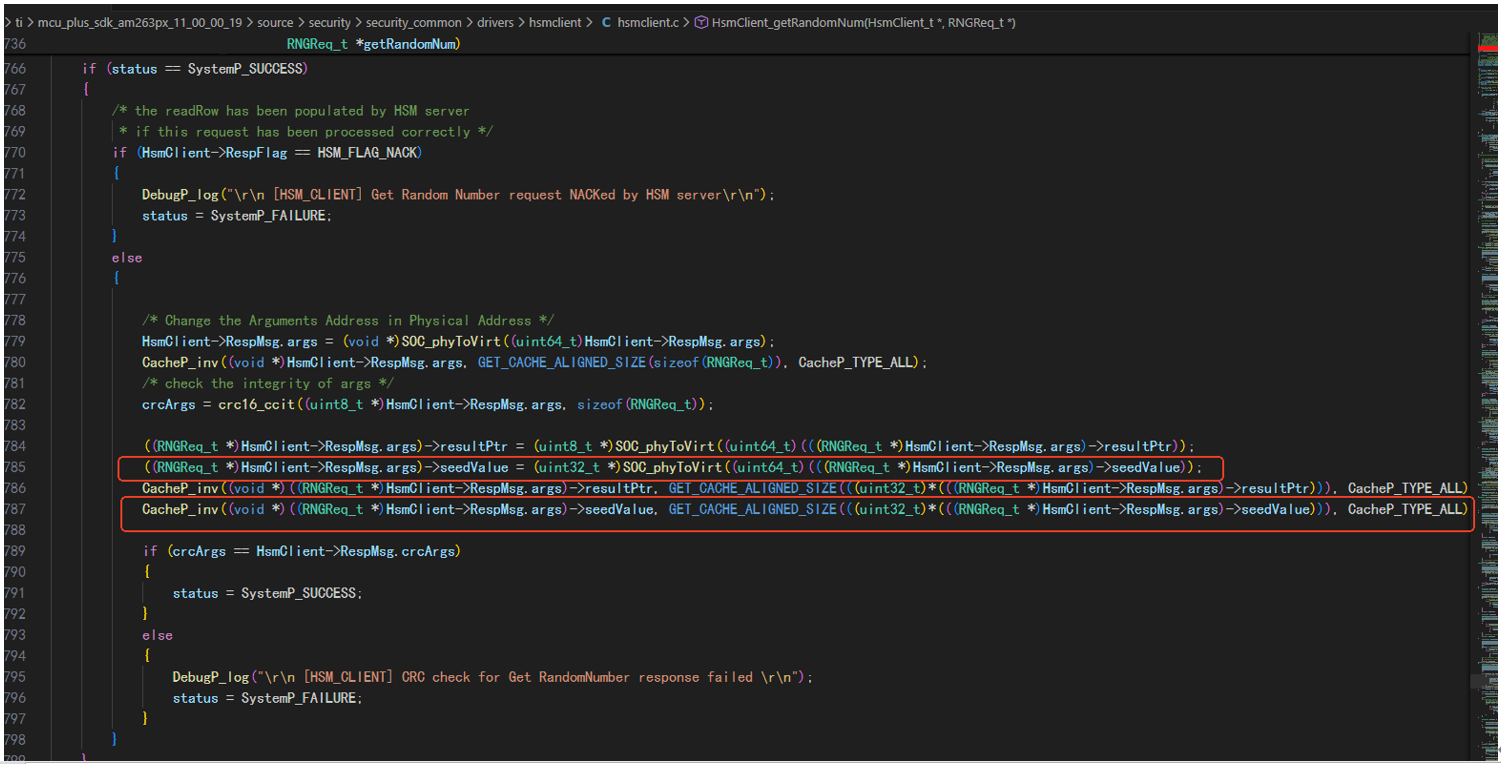This screenshot has width=1501, height=764.
Task: Click DebugP_log on line 772
Action: [x=176, y=194]
